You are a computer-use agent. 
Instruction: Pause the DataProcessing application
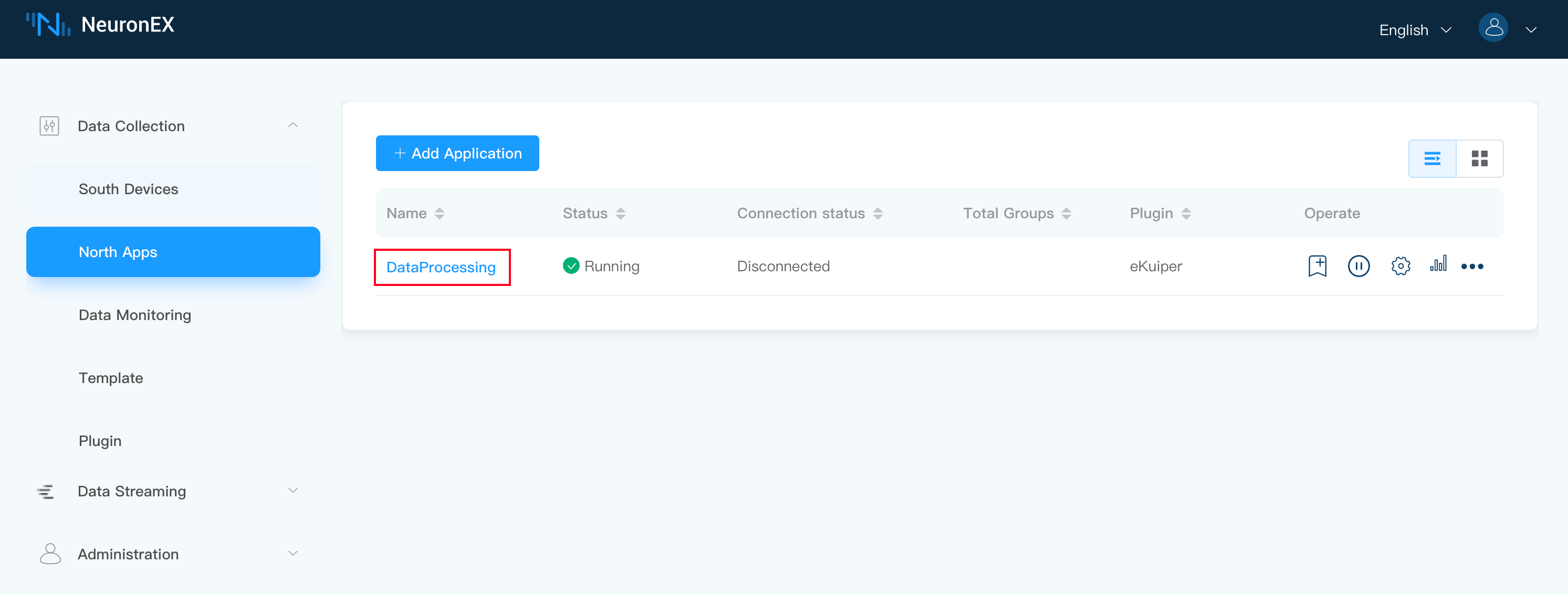pyautogui.click(x=1358, y=266)
